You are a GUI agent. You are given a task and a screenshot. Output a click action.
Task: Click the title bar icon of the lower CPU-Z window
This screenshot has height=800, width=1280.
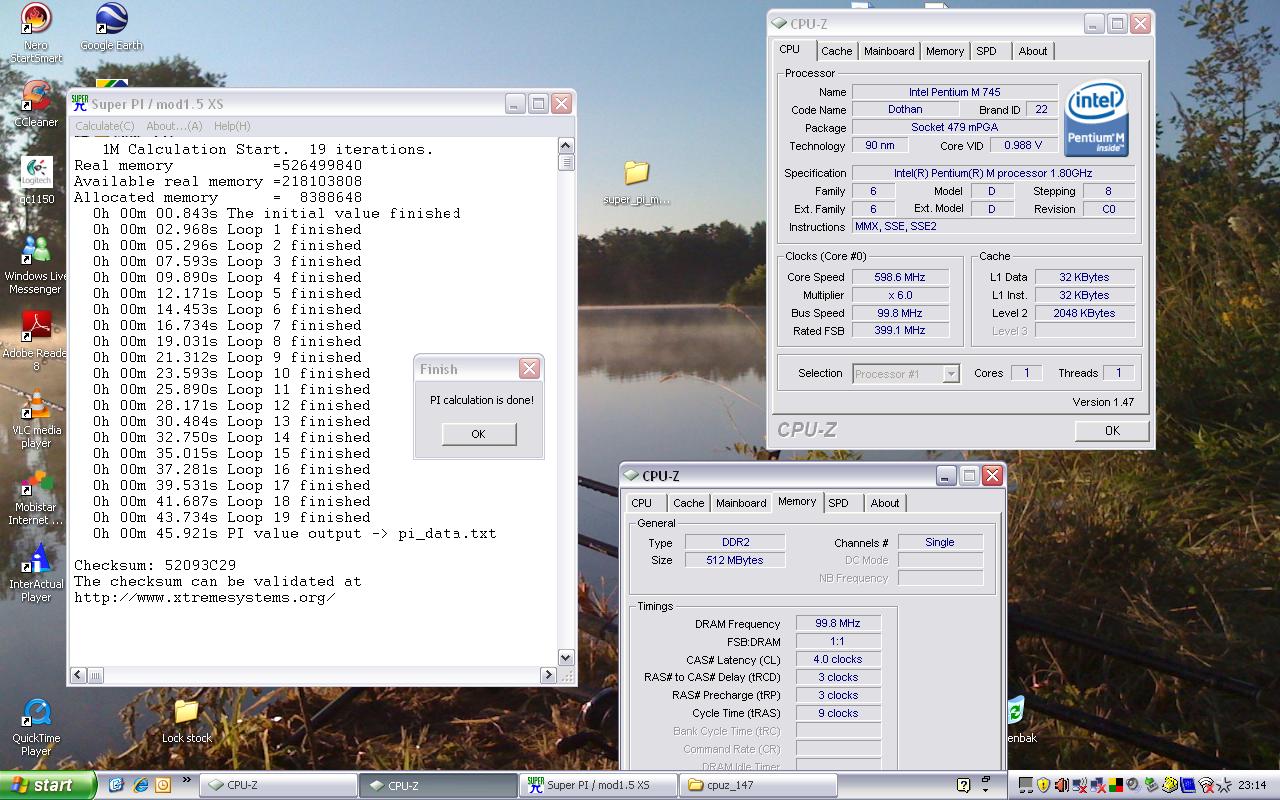click(x=631, y=476)
